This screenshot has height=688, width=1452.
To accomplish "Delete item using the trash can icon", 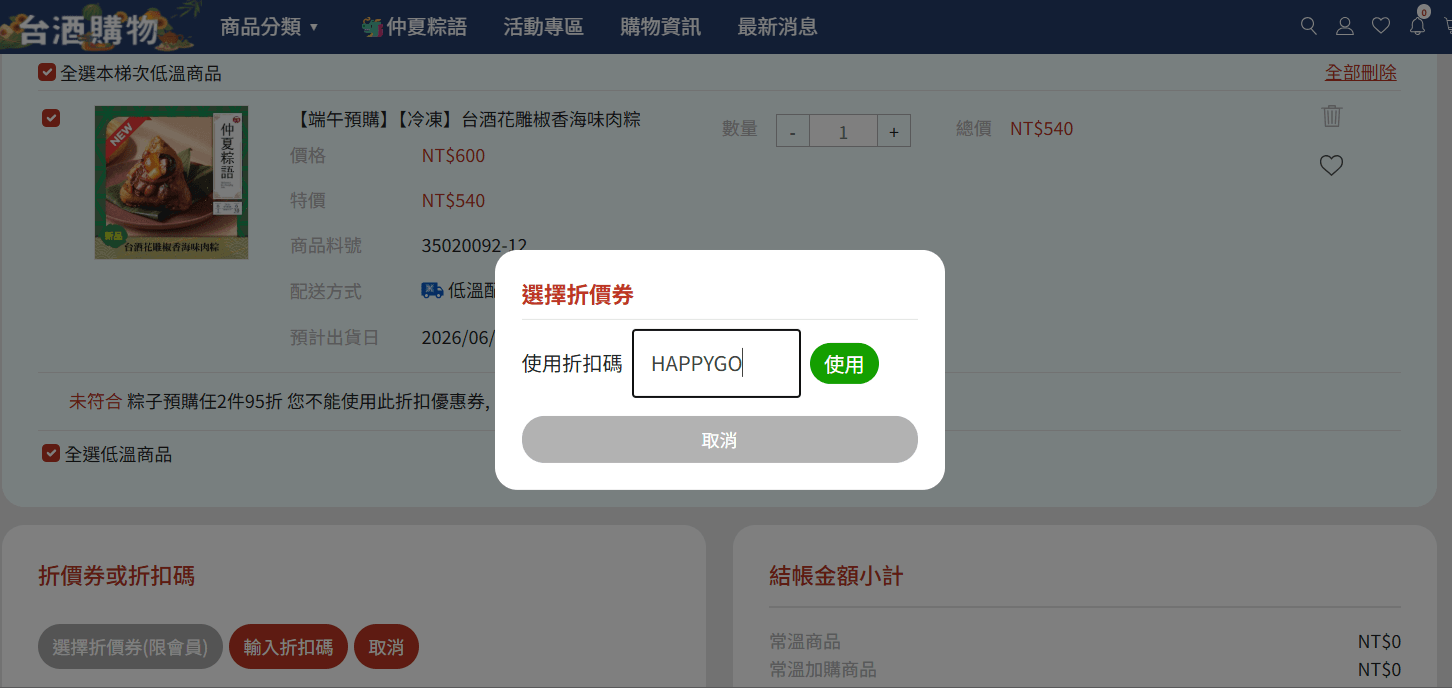I will click(1331, 116).
